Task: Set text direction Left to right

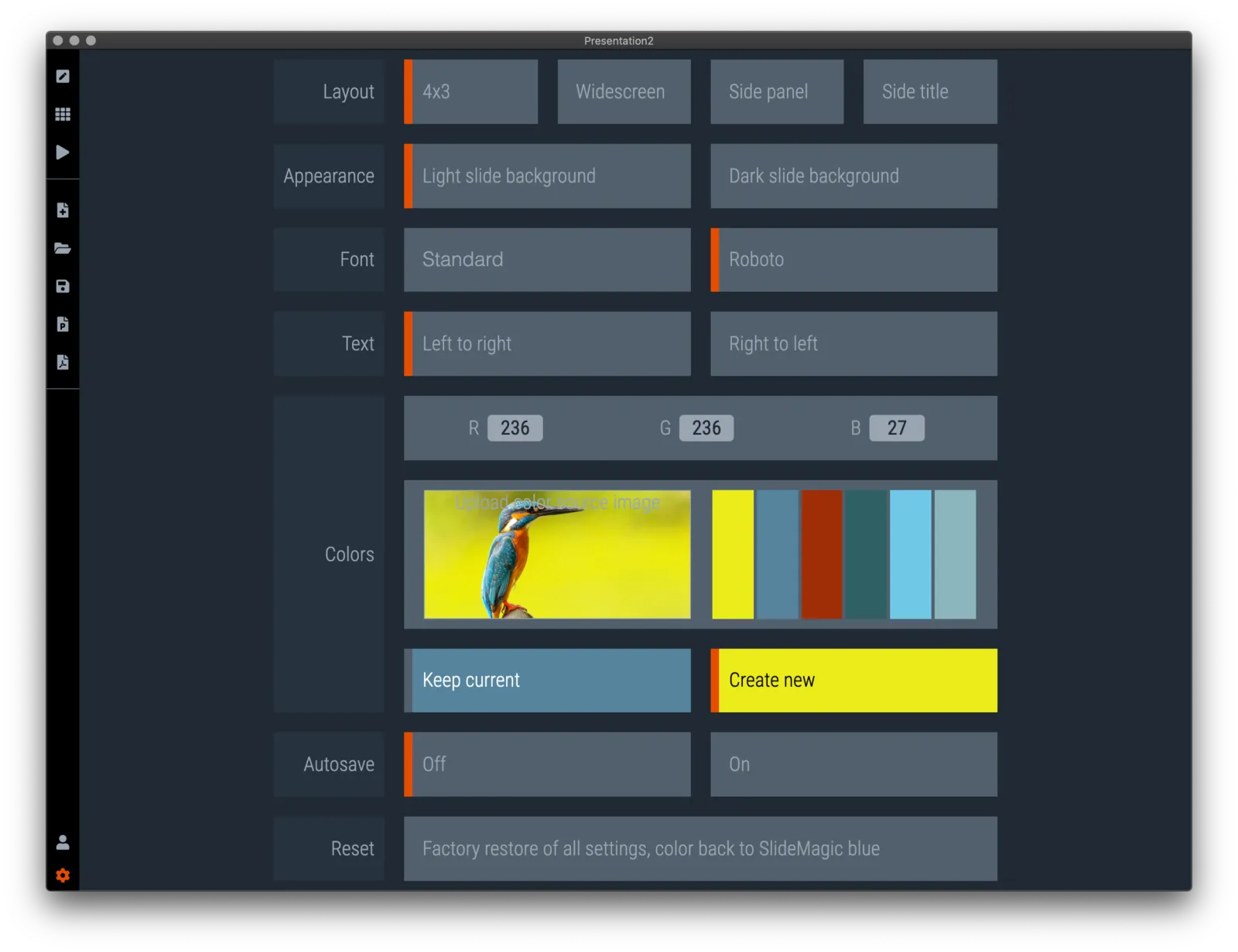Action: 547,343
